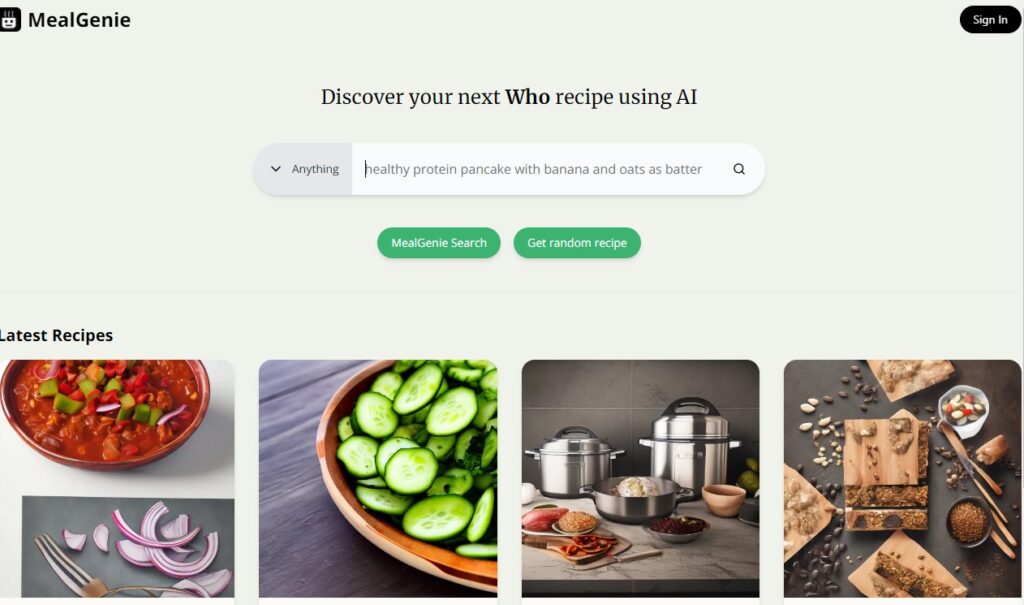The image size is (1024, 605).
Task: Click the MealGenie brand name text
Action: pos(79,20)
